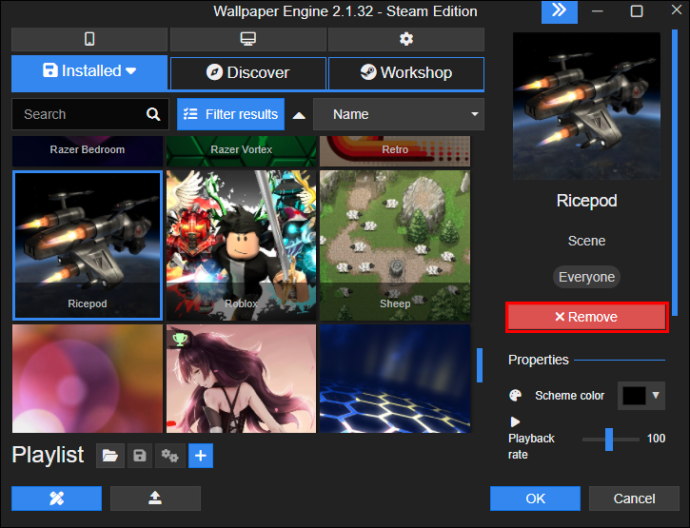Select the pink bokeh wallpaper thumbnail
Image resolution: width=690 pixels, height=528 pixels.
point(88,379)
